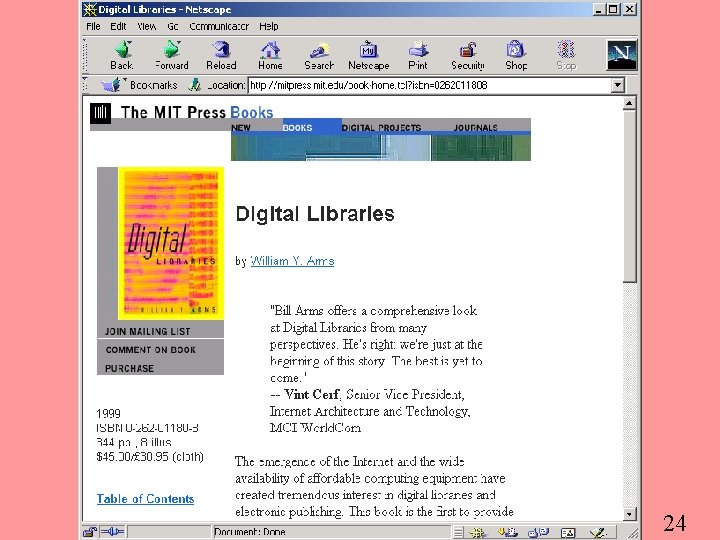Viewport: 720px width, 540px height.
Task: Open the Edit menu
Action: 118,26
